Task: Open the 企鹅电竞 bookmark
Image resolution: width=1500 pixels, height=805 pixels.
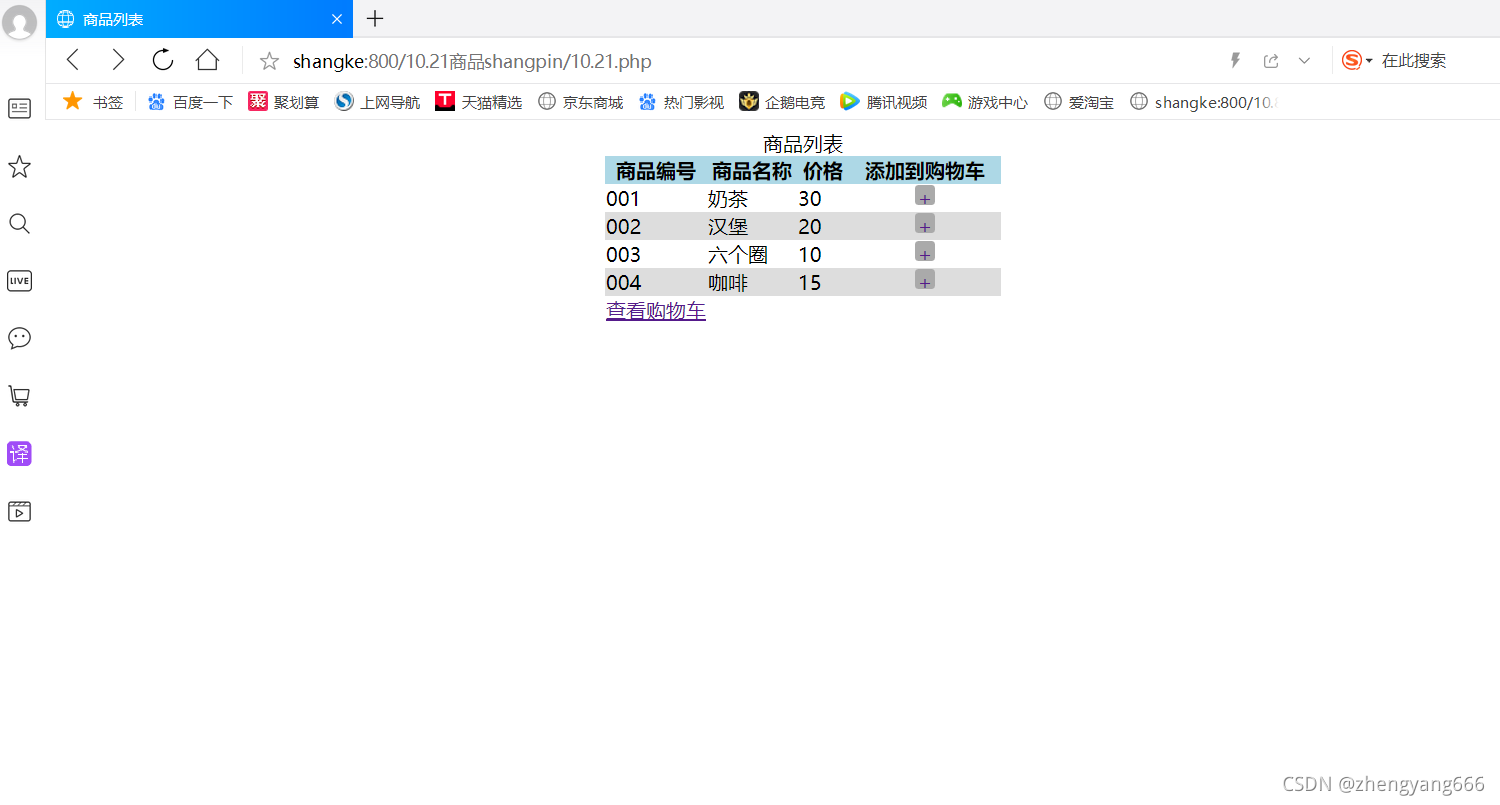Action: [x=782, y=101]
